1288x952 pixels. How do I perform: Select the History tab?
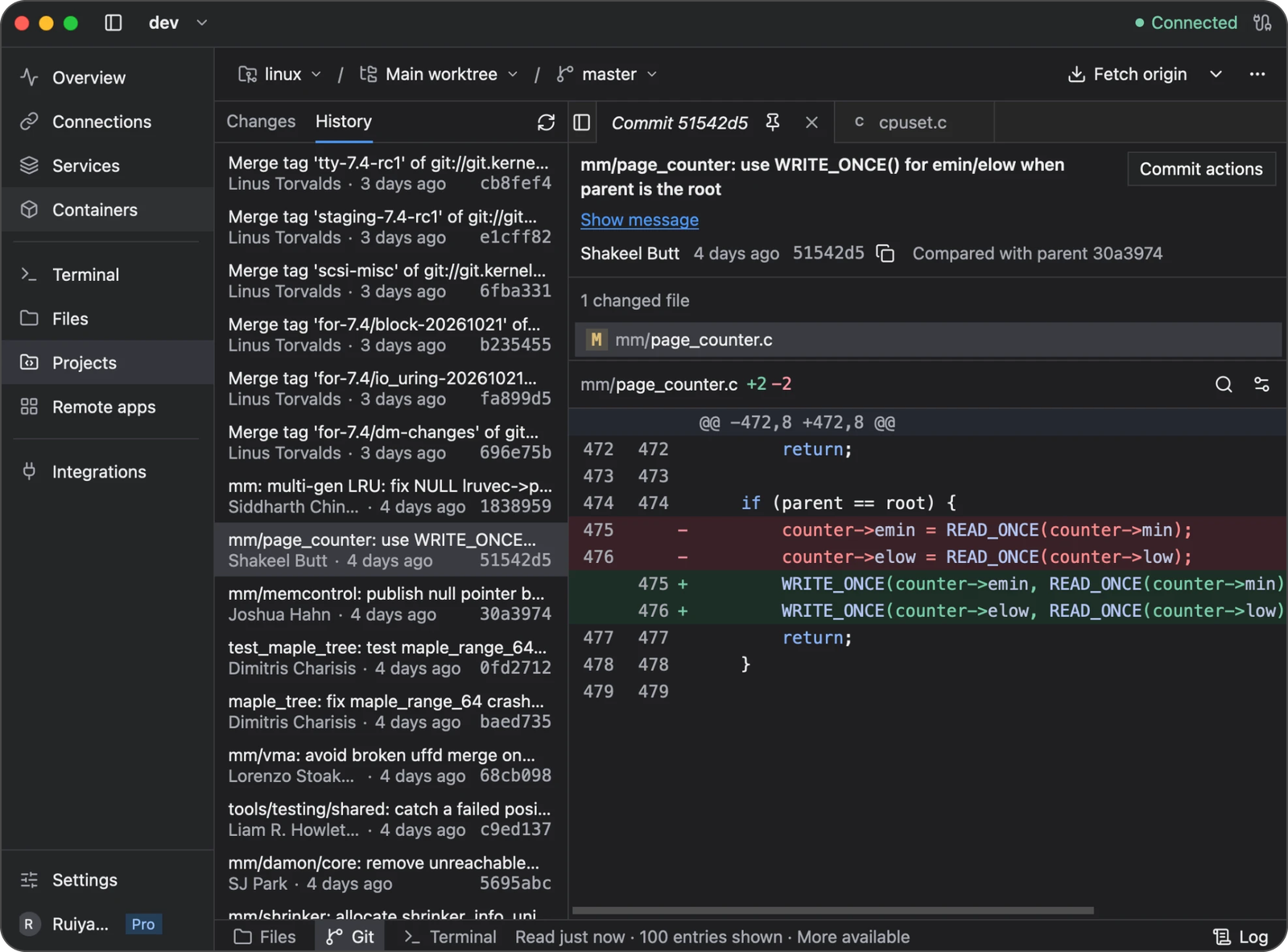click(x=344, y=122)
